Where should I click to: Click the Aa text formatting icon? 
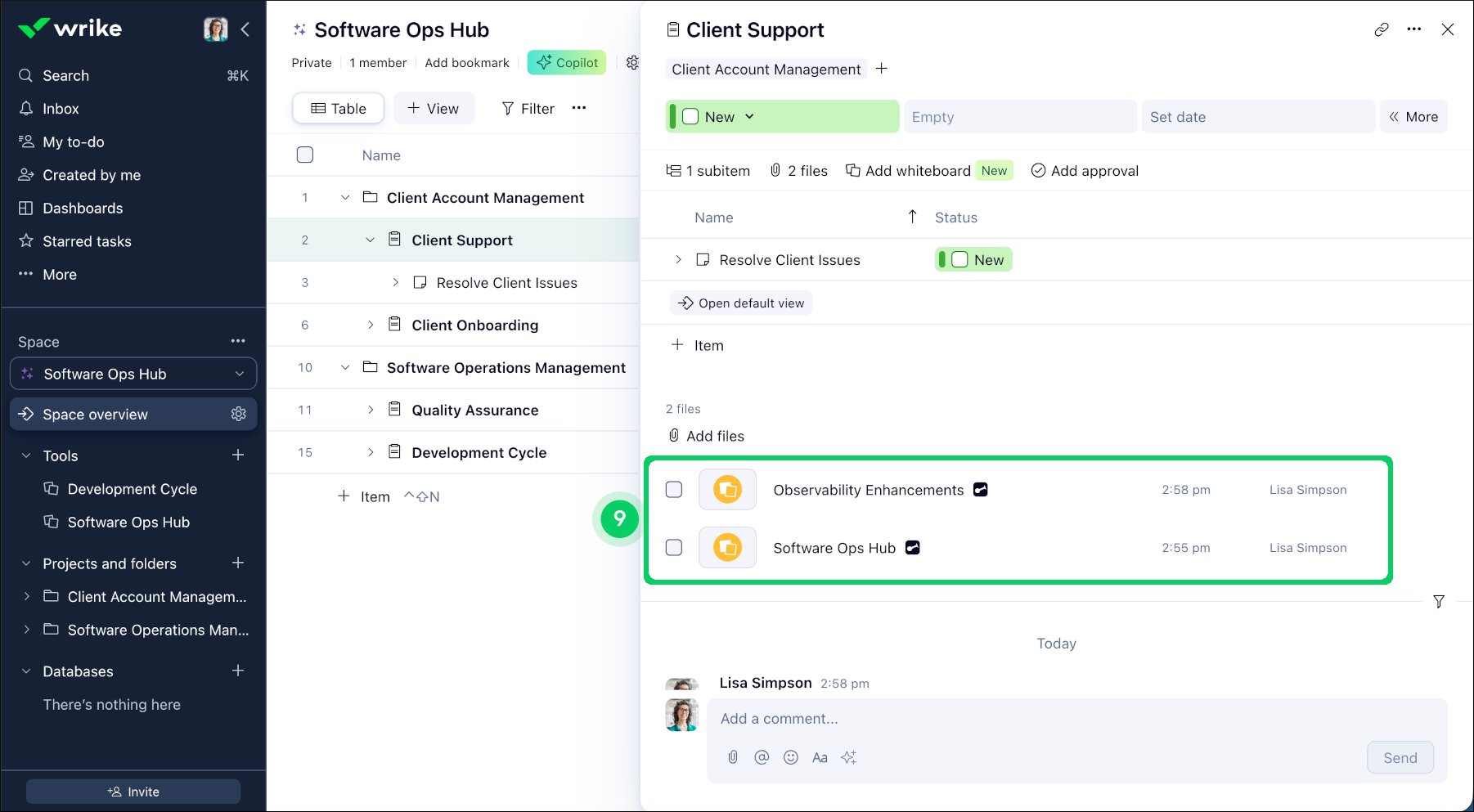pos(820,757)
